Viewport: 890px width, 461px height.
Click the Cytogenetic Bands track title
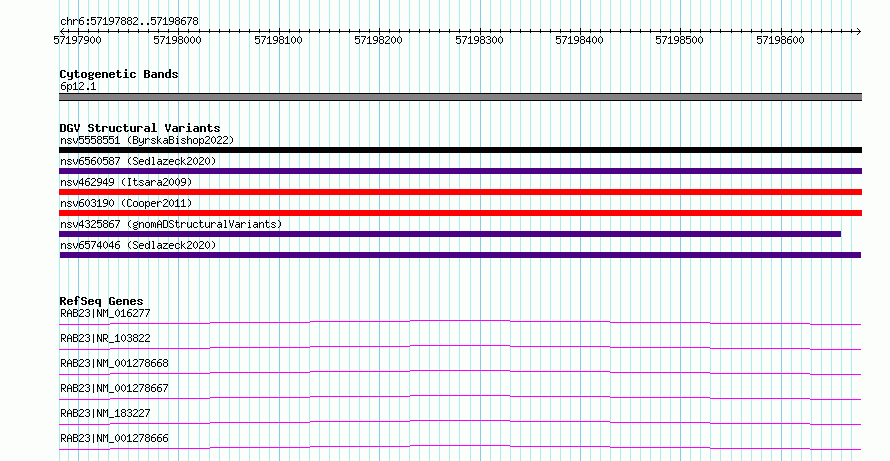coord(119,74)
